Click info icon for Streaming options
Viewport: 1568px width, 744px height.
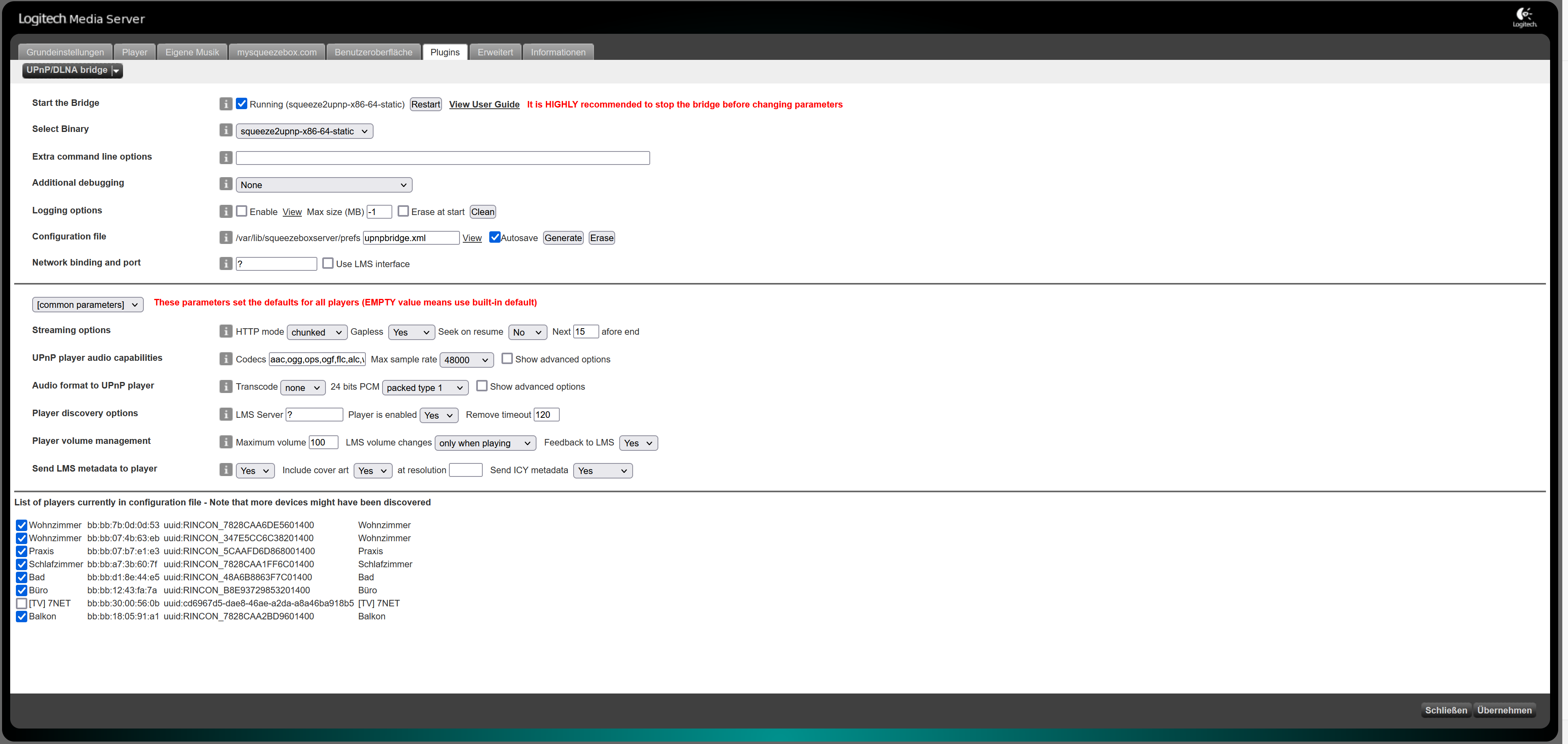click(x=226, y=331)
